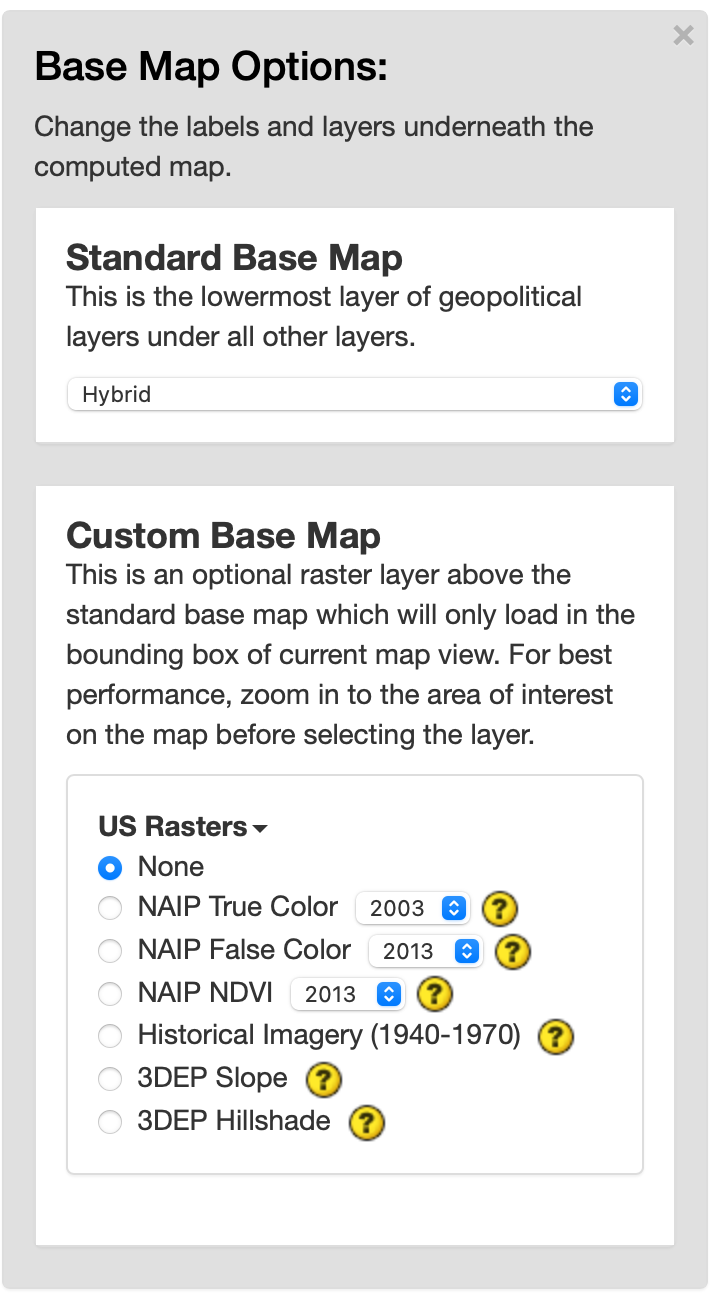Choose the NAIP False Color layer

tap(110, 950)
